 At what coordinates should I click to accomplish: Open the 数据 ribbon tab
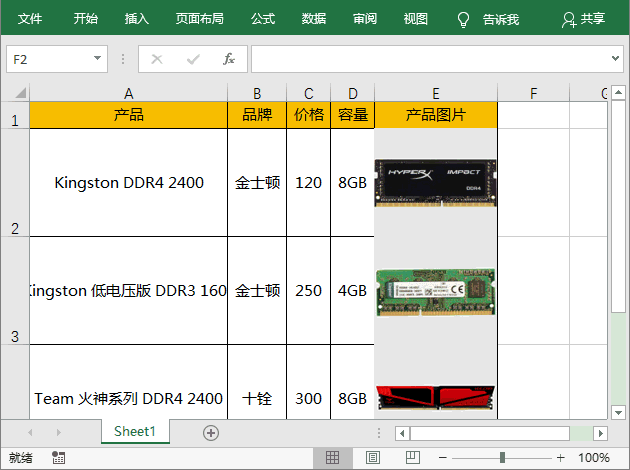point(314,19)
